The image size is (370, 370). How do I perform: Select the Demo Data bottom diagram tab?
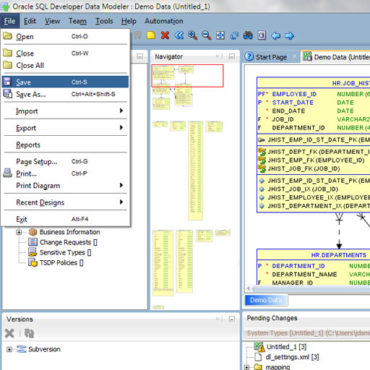tap(266, 300)
